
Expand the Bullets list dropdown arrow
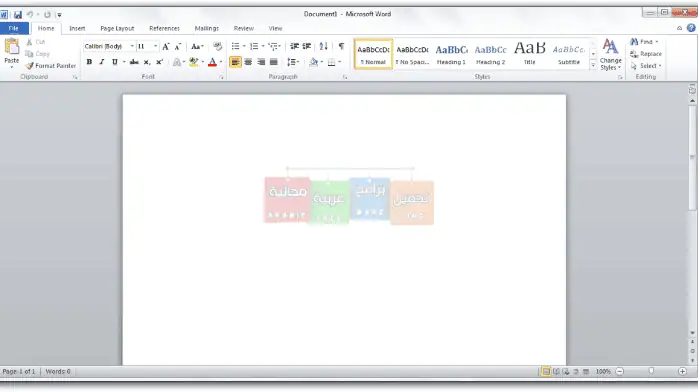point(244,46)
